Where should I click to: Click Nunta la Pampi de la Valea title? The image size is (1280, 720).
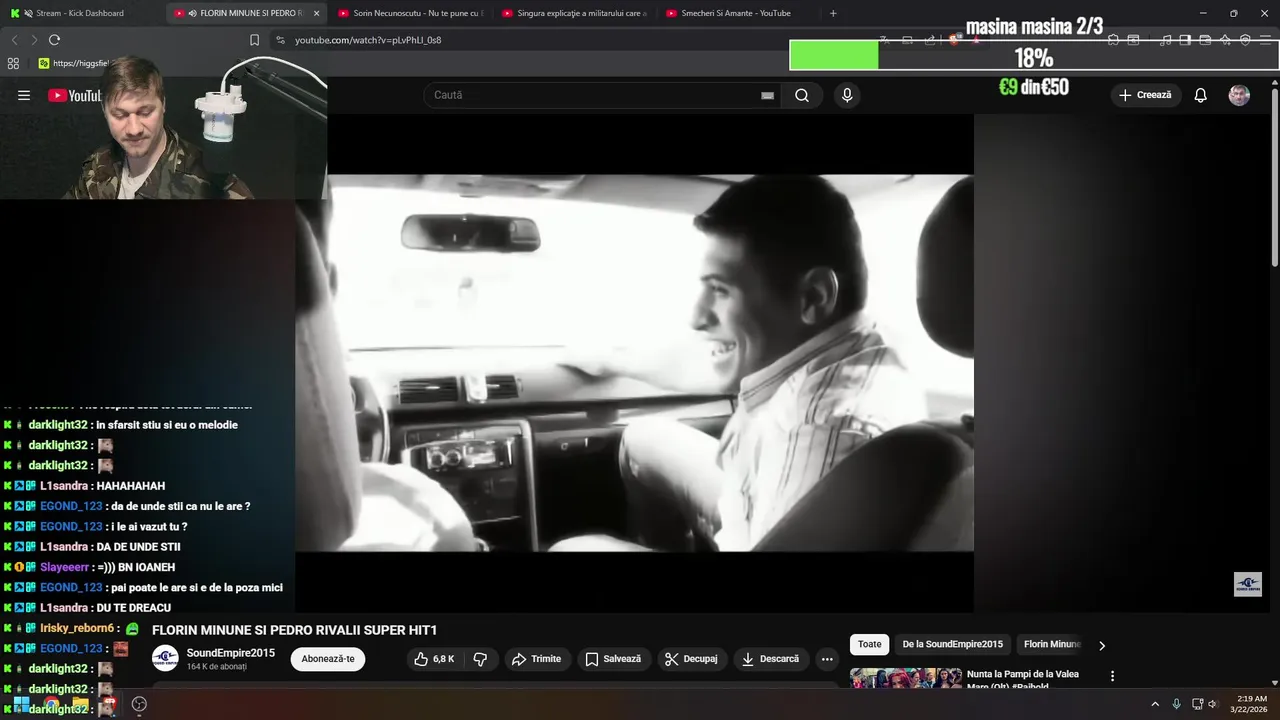[1022, 680]
